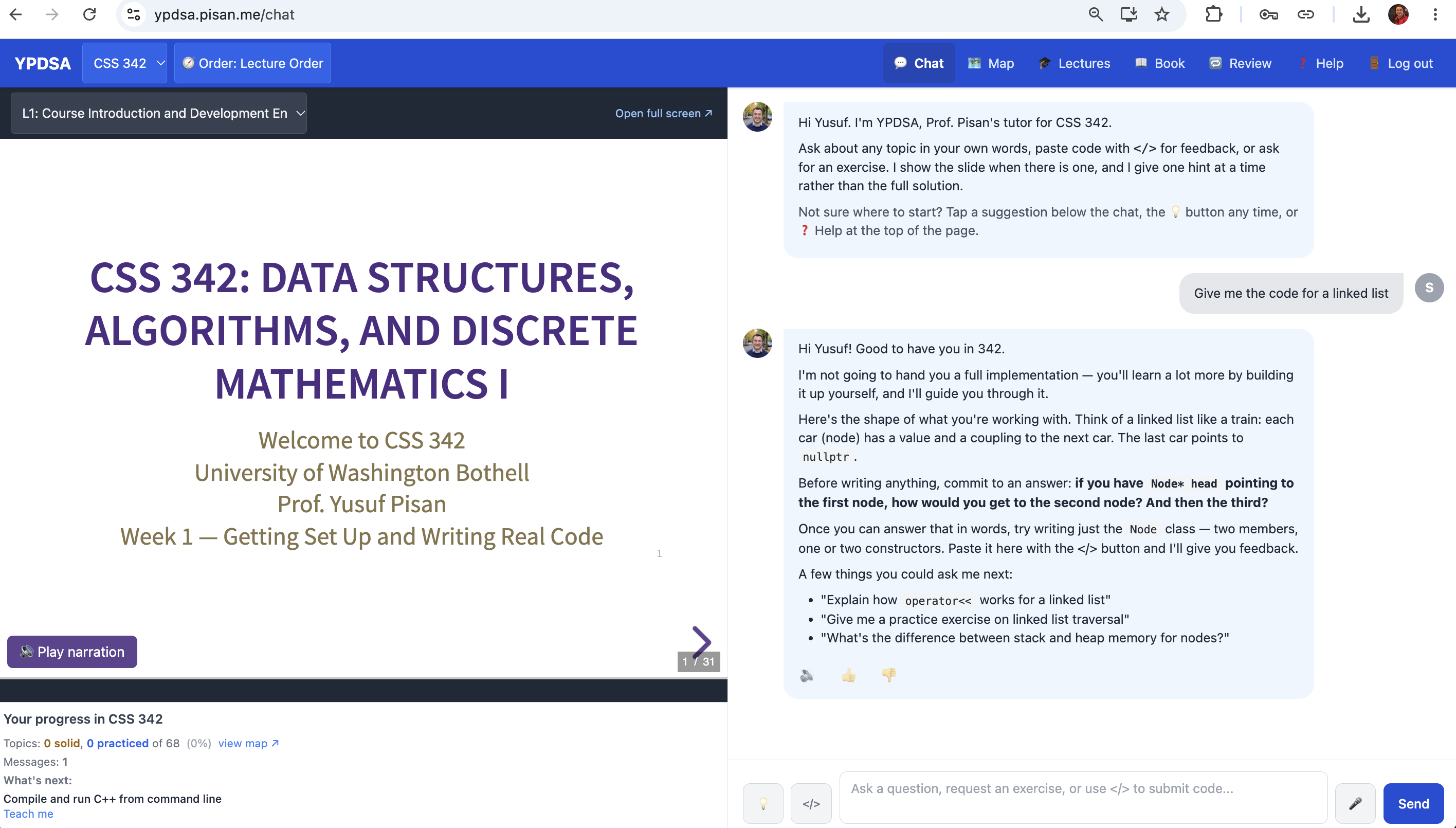The height and width of the screenshot is (828, 1456).
Task: Click the </> submit code button
Action: click(x=811, y=803)
